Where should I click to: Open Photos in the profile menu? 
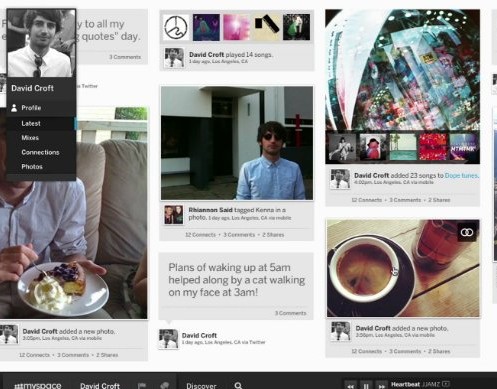click(x=32, y=167)
